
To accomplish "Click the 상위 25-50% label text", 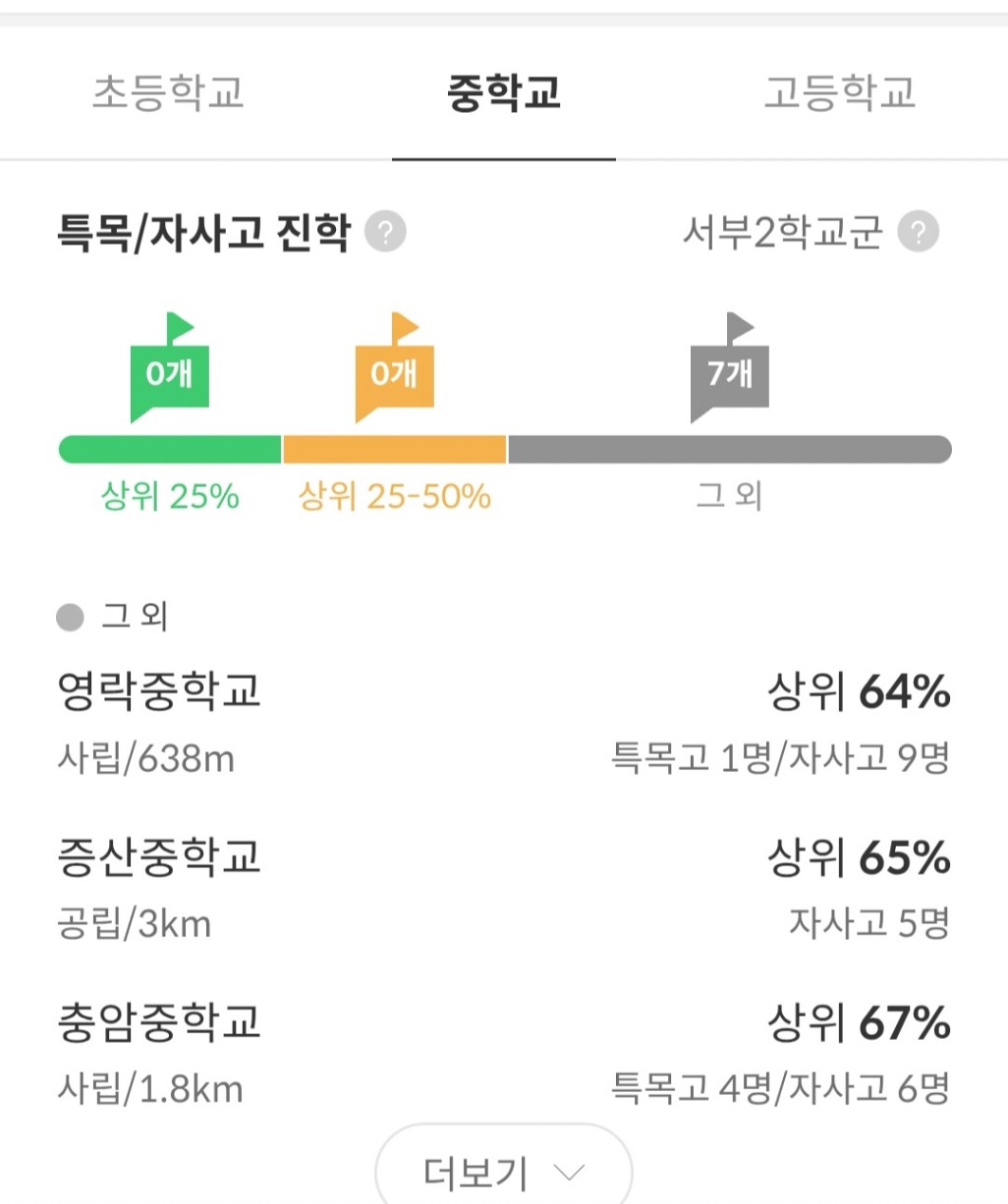I will (395, 496).
